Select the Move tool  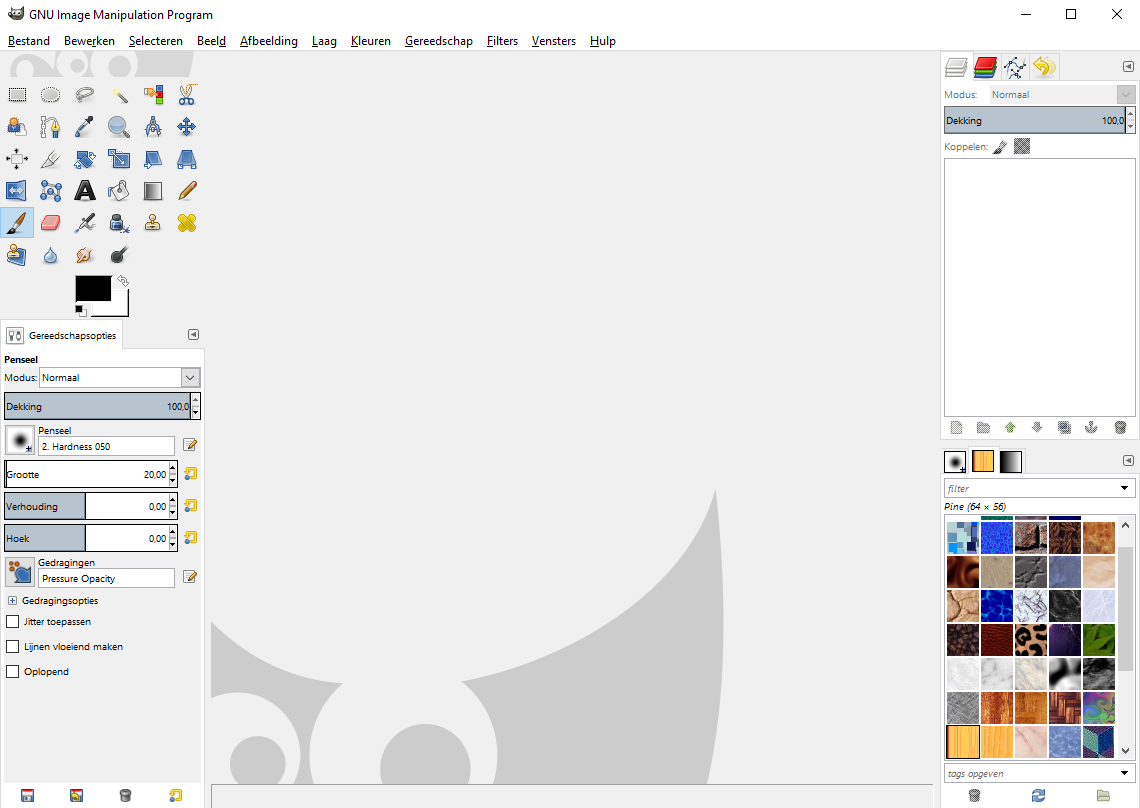(x=186, y=126)
